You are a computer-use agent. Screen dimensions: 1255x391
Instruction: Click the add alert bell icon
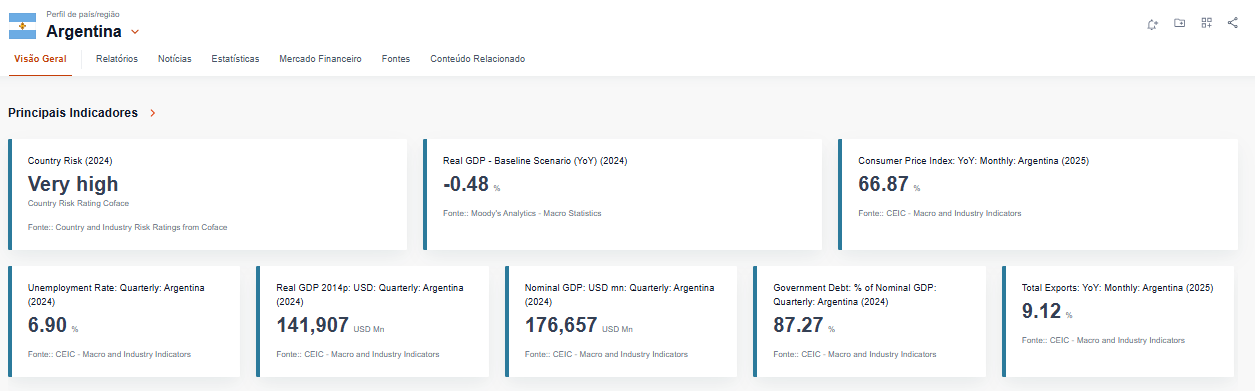click(x=1152, y=23)
